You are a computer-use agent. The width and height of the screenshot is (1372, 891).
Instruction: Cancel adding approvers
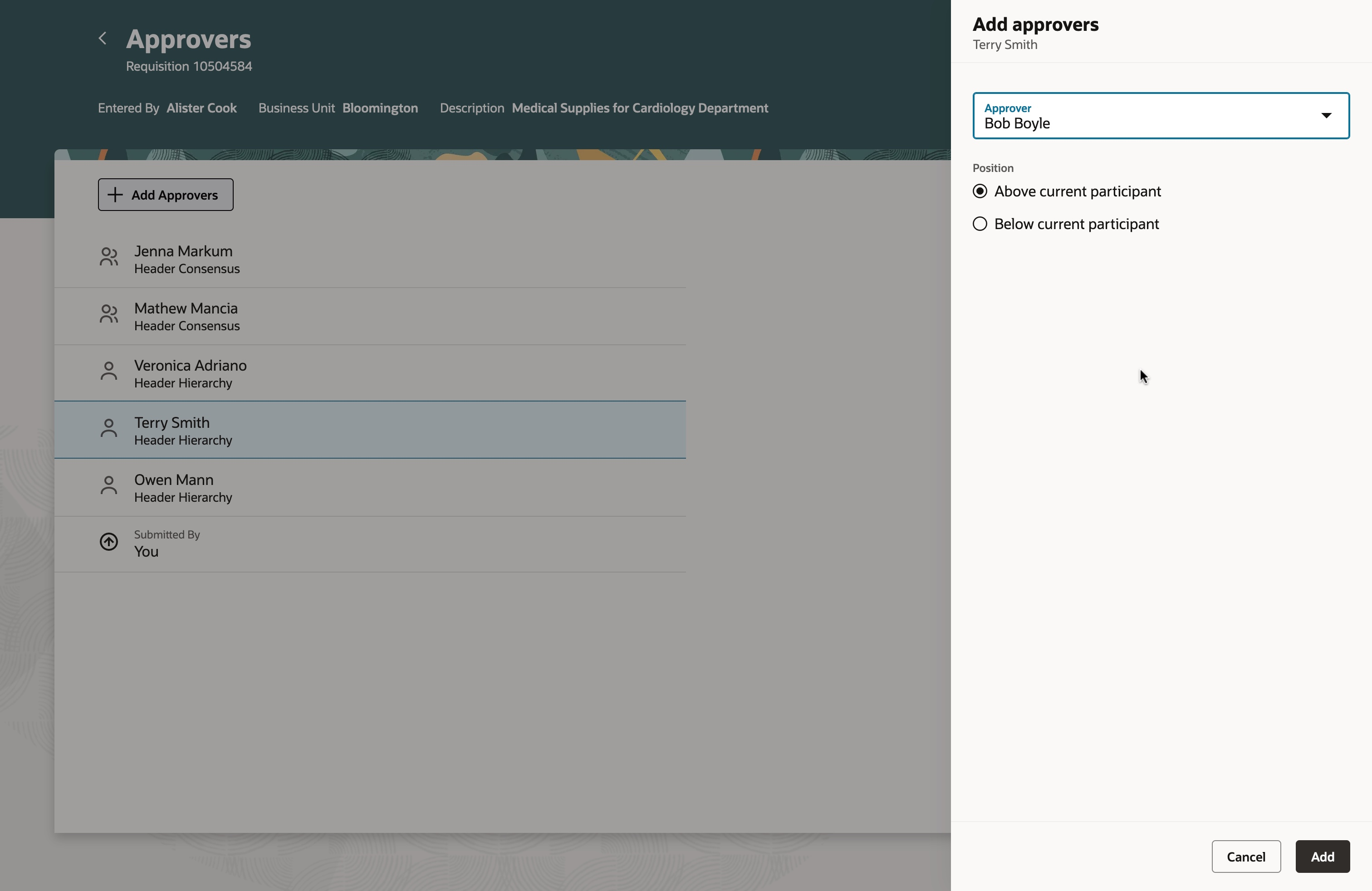coord(1246,857)
